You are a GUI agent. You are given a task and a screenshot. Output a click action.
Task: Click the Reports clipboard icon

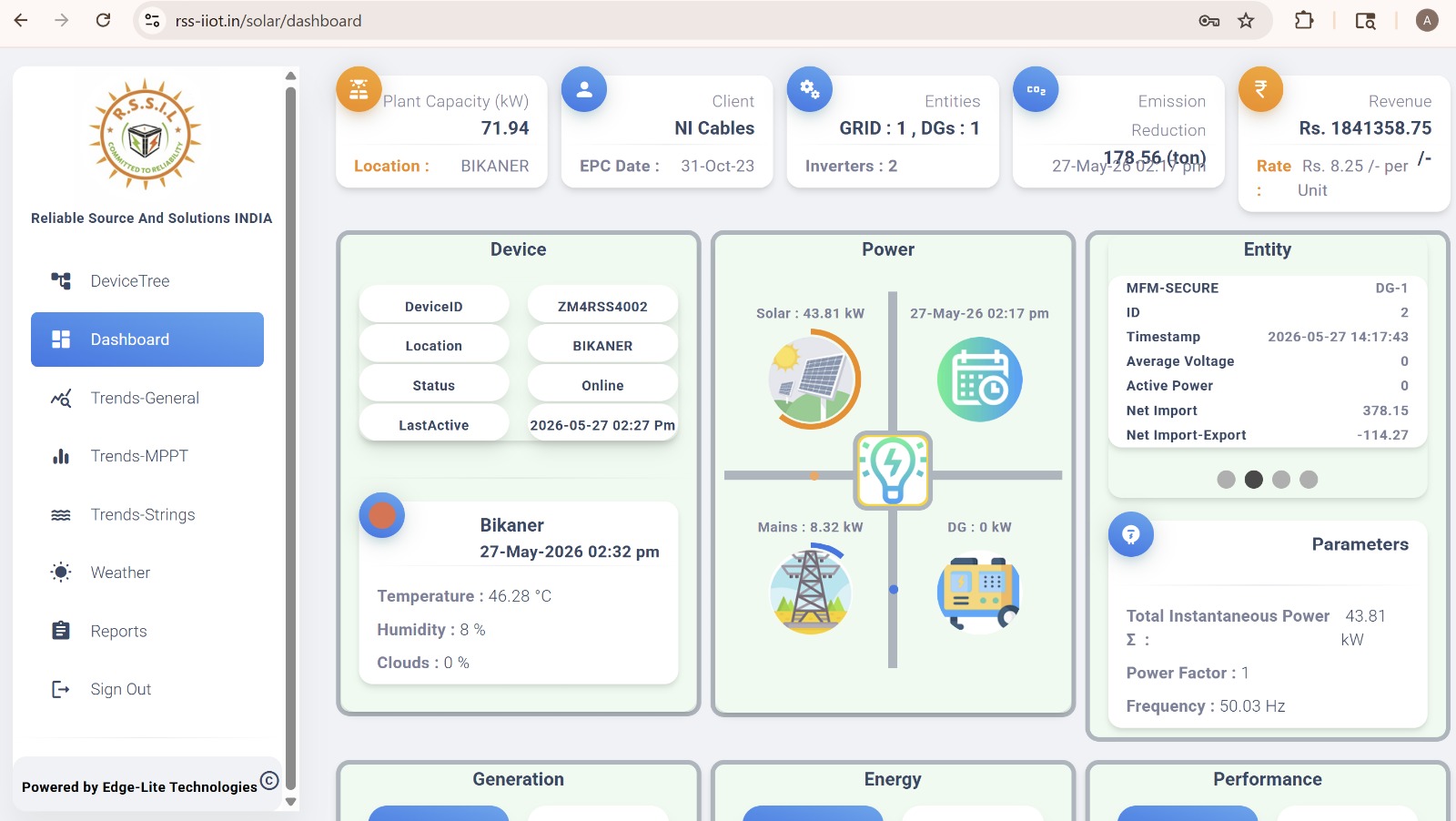coord(61,631)
